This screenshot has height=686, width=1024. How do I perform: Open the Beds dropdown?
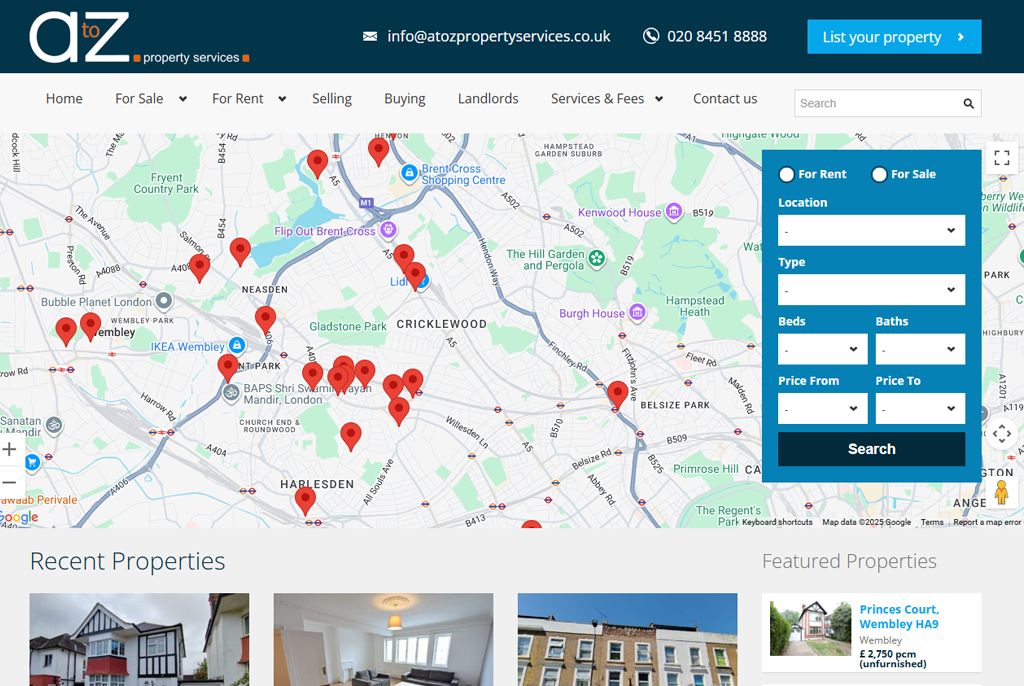(823, 349)
